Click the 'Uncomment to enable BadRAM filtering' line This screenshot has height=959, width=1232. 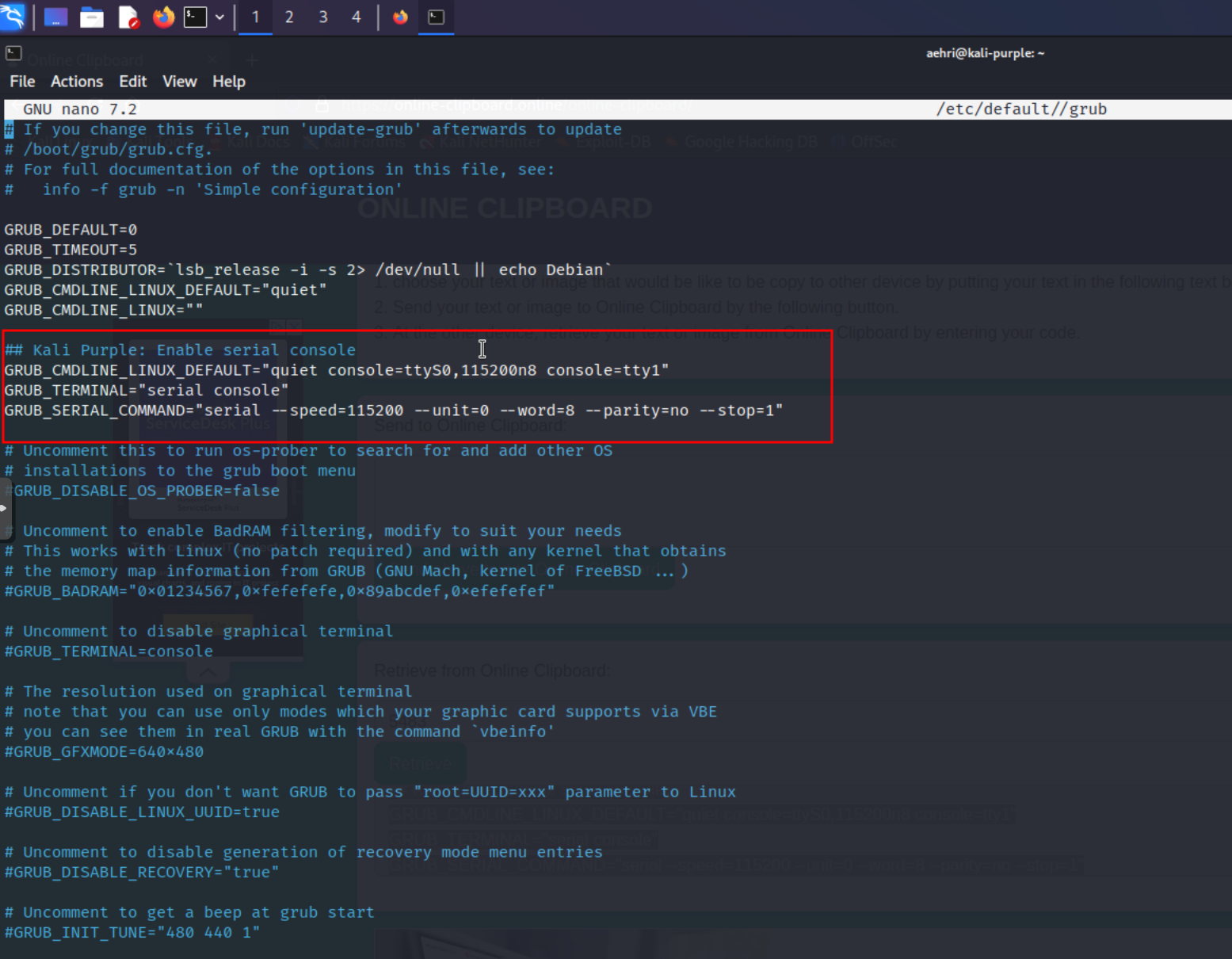coord(313,531)
